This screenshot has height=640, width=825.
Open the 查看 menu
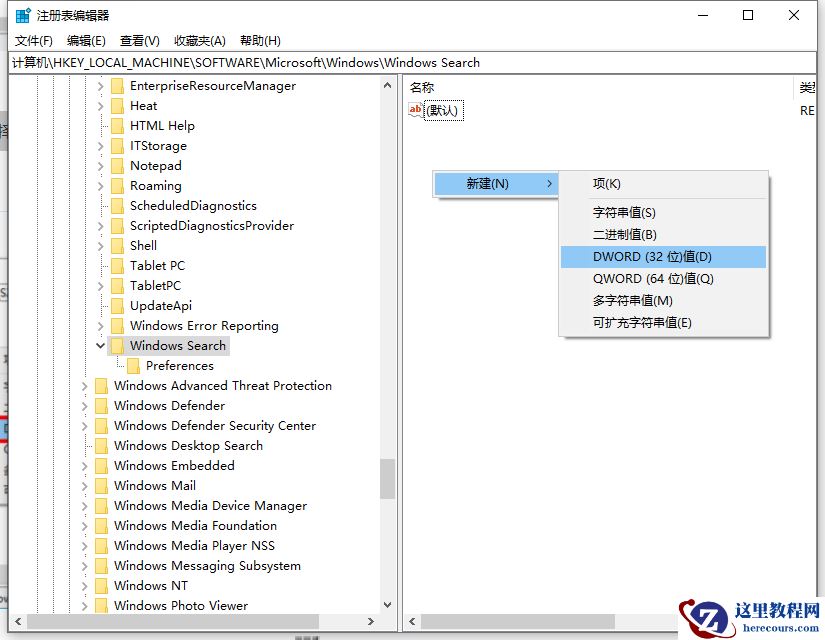tap(138, 40)
